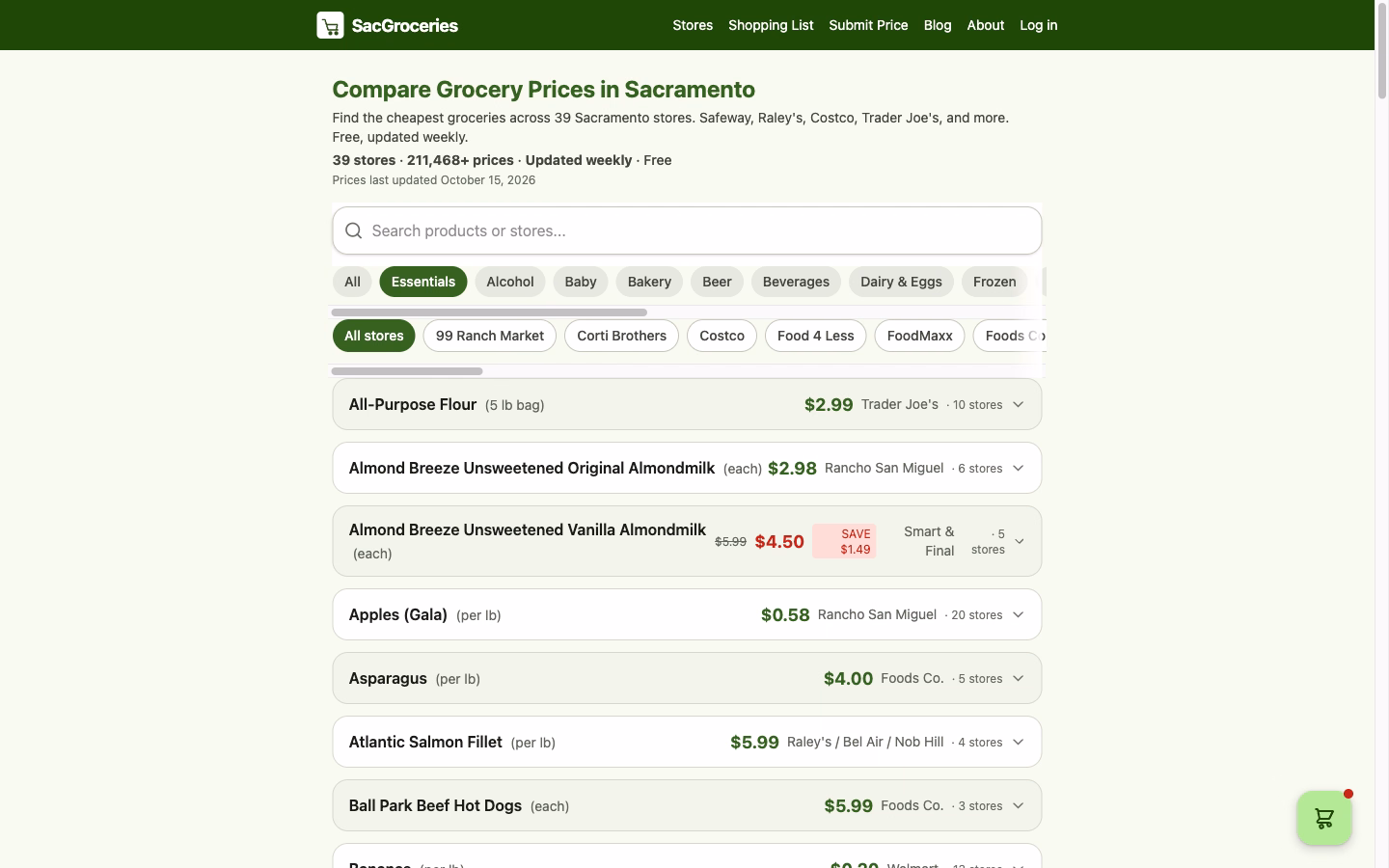Click the page vertical scrollbar thumb

tap(1381, 51)
